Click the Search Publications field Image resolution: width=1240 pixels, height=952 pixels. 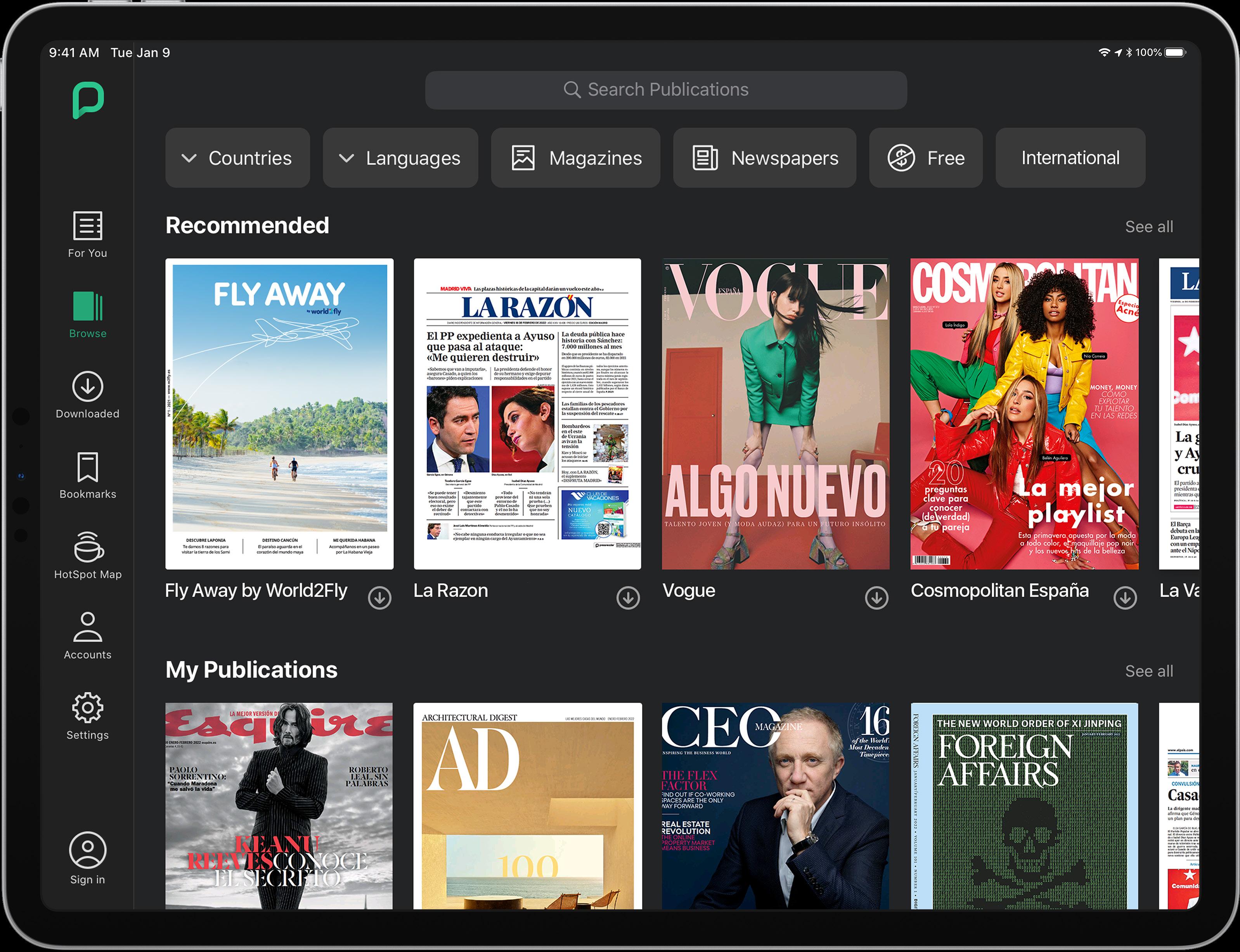pyautogui.click(x=666, y=90)
